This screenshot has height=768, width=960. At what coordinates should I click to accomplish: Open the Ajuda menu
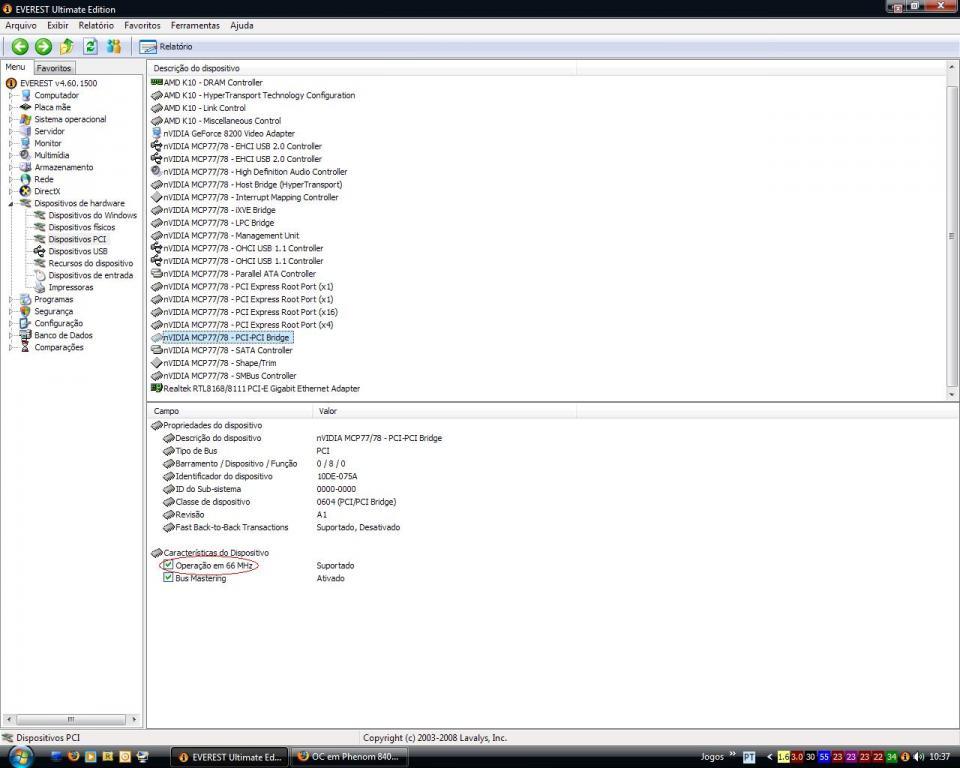[x=242, y=26]
